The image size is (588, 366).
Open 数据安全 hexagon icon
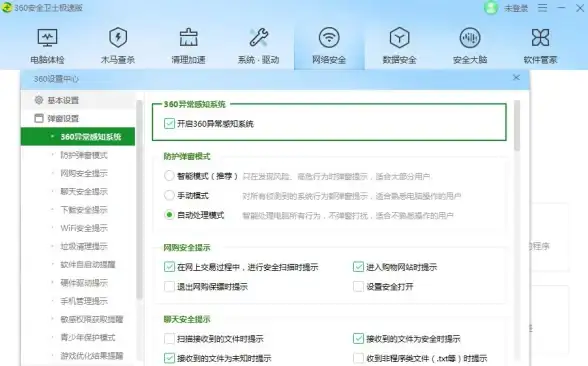click(399, 38)
